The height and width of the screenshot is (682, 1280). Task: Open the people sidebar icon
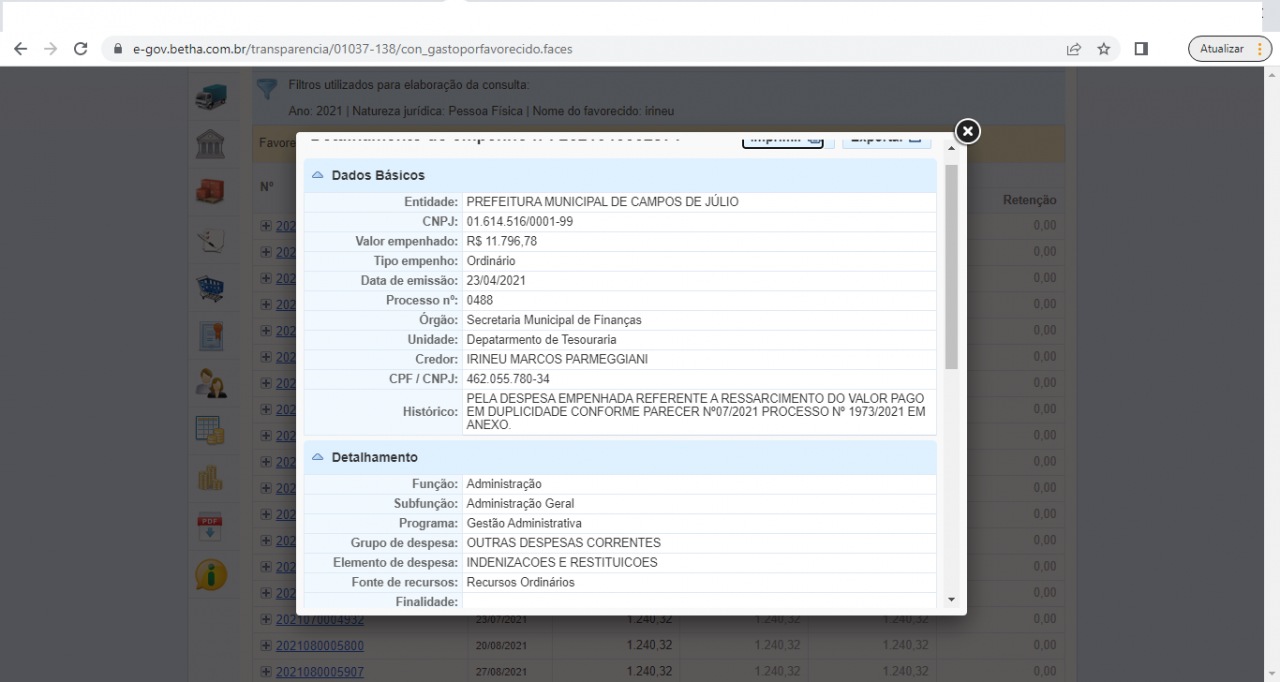pyautogui.click(x=210, y=383)
